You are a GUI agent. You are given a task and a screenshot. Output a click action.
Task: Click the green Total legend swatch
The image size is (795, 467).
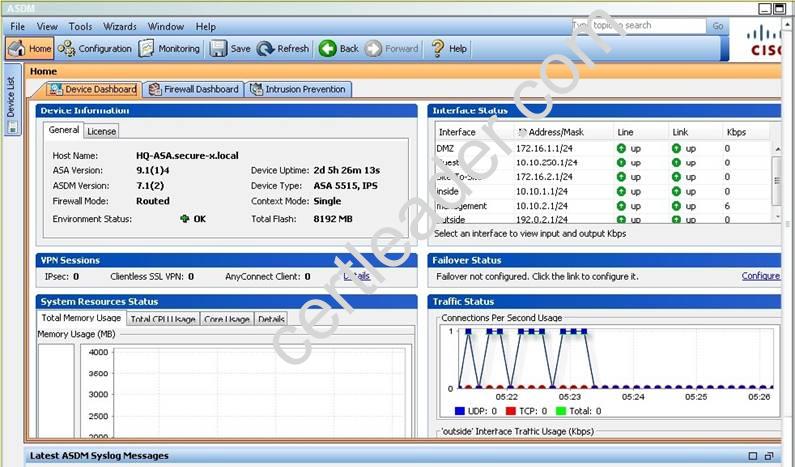coord(561,411)
